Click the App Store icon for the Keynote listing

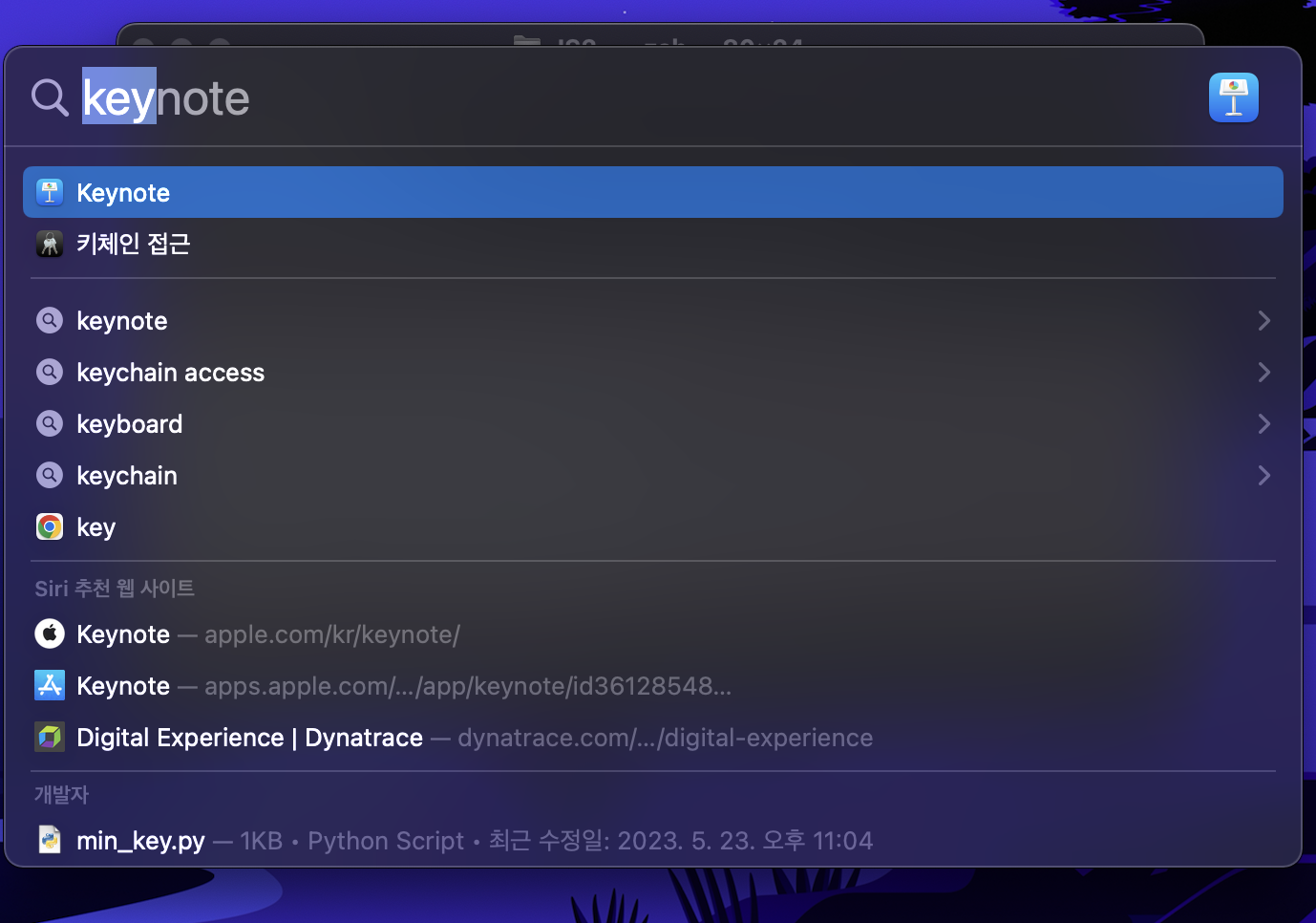50,685
